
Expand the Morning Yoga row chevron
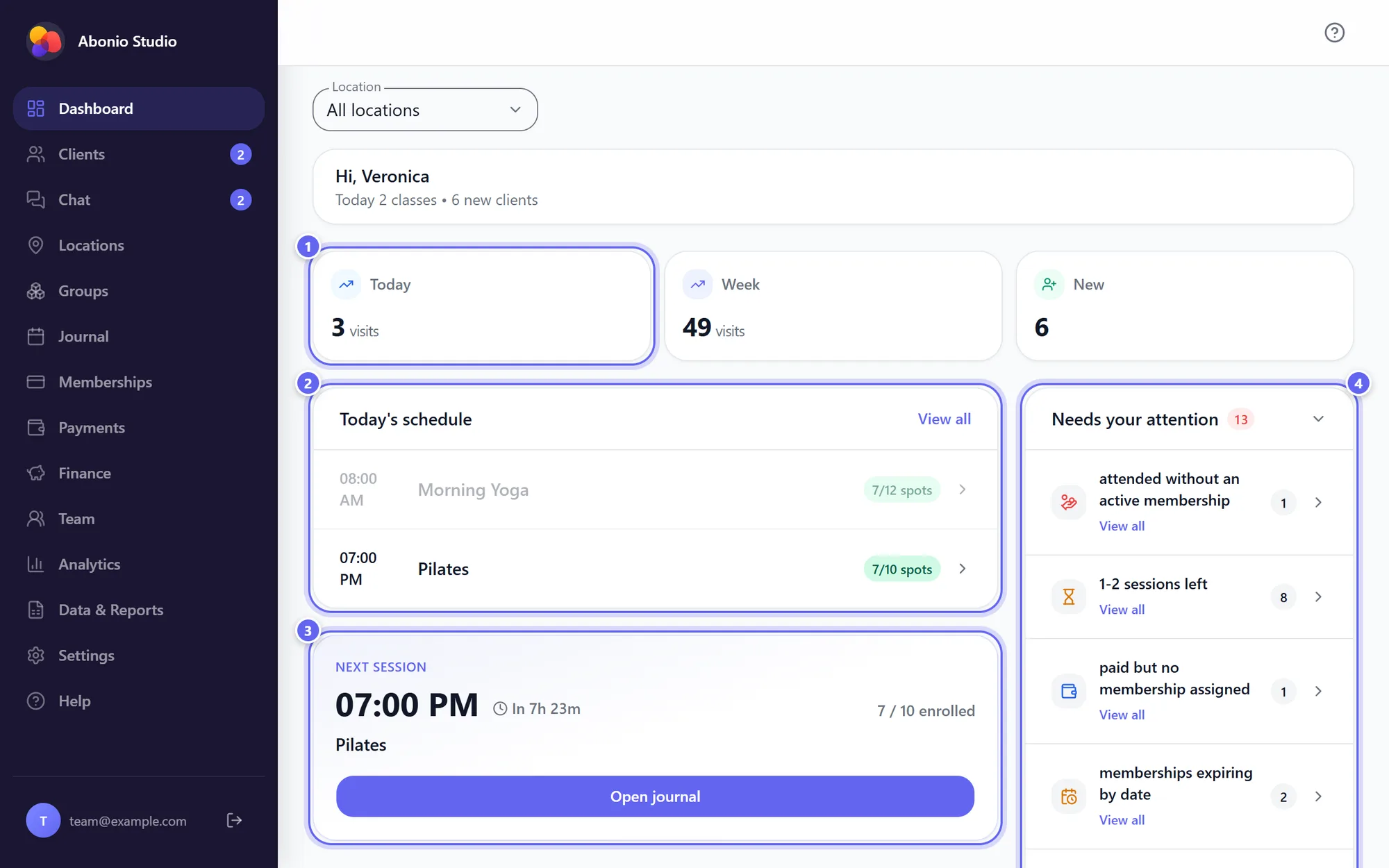coord(963,490)
